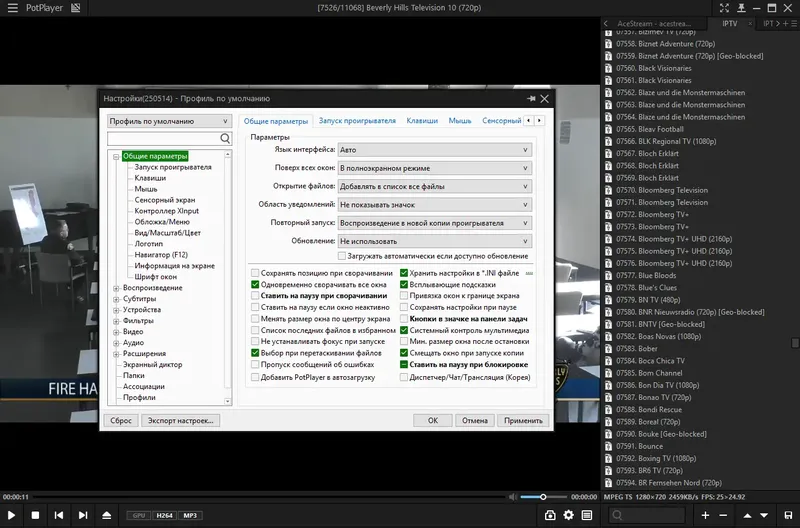
Task: Uncheck 'Хранить настройки в *.INI файле'
Action: 404,273
